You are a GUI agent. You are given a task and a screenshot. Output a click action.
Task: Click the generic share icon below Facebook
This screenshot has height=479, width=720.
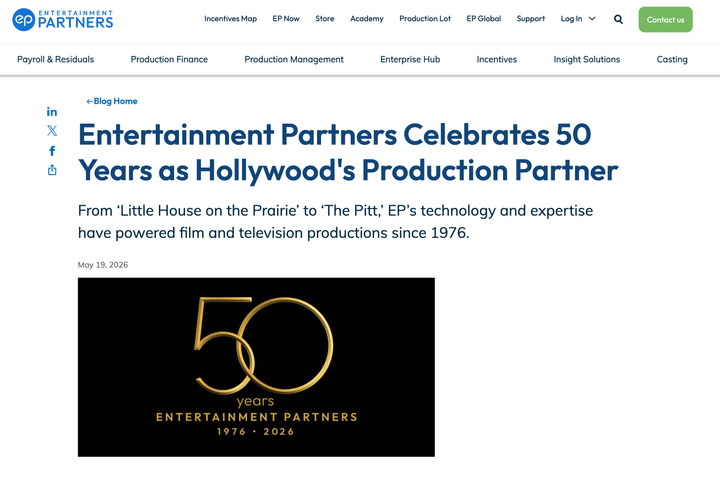click(x=52, y=170)
